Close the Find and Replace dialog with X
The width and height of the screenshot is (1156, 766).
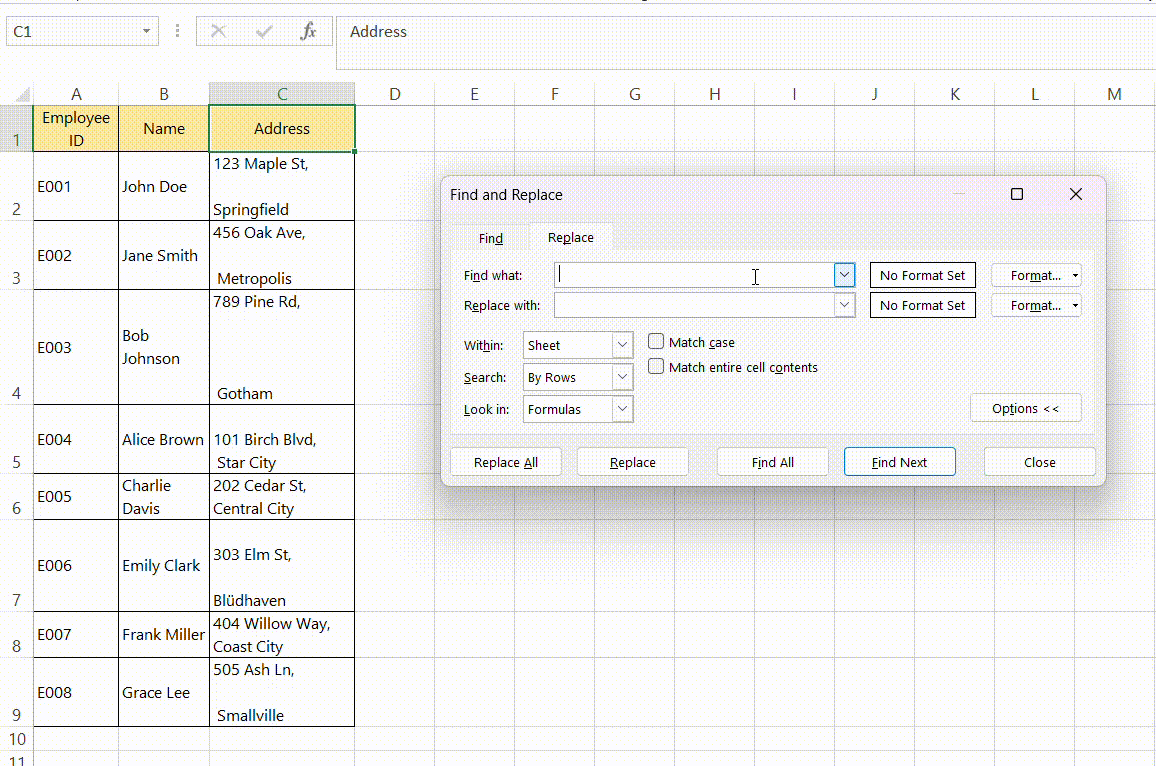[x=1076, y=194]
